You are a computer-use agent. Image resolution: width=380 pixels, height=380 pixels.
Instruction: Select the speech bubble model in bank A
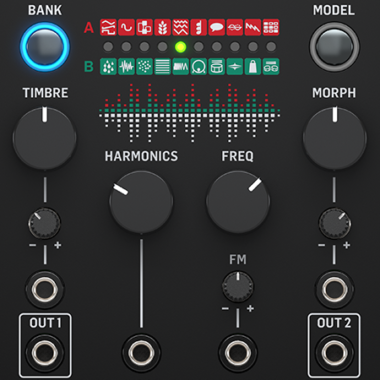216,27
